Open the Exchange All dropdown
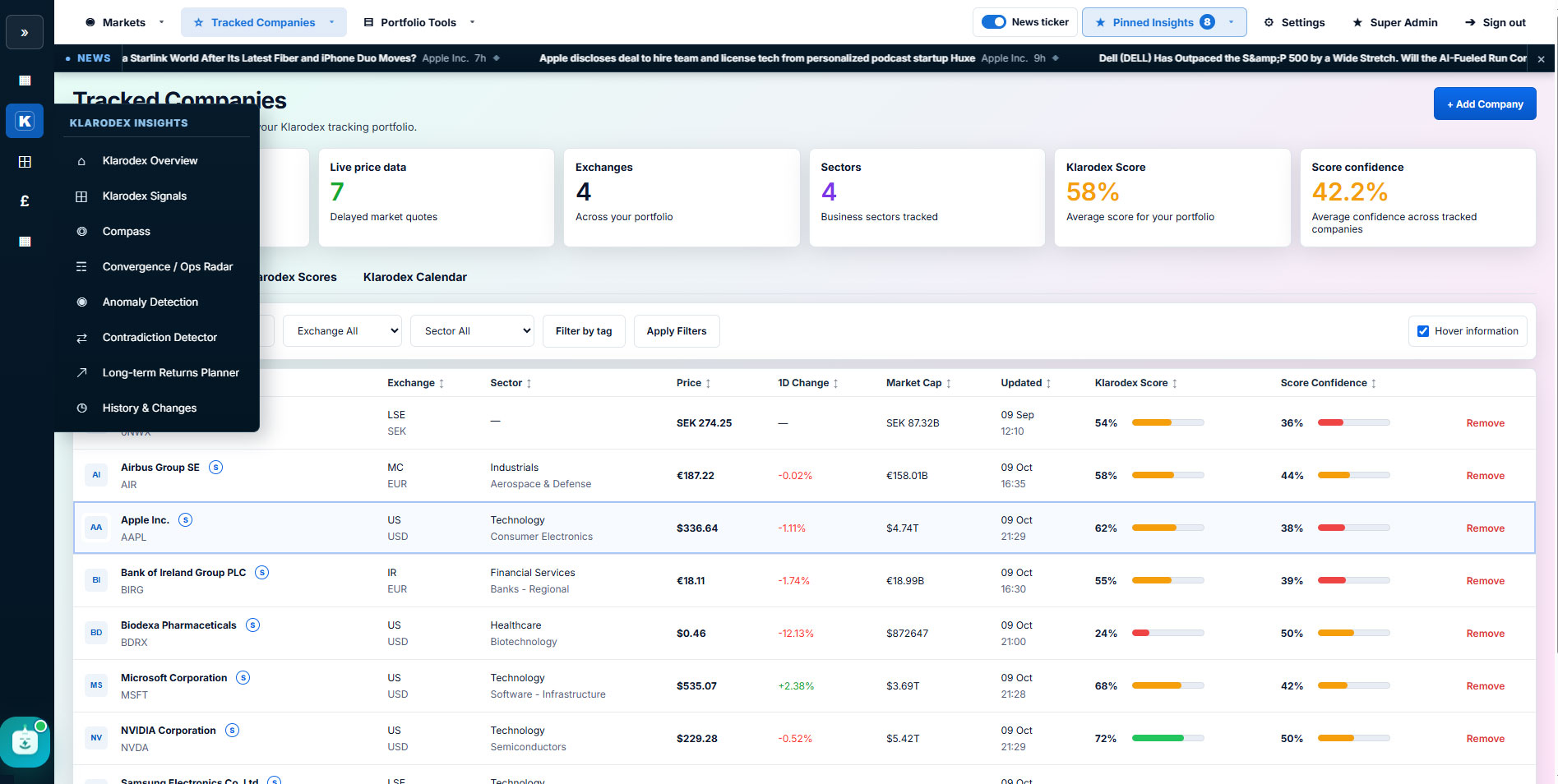Viewport: 1558px width, 784px height. pos(342,331)
